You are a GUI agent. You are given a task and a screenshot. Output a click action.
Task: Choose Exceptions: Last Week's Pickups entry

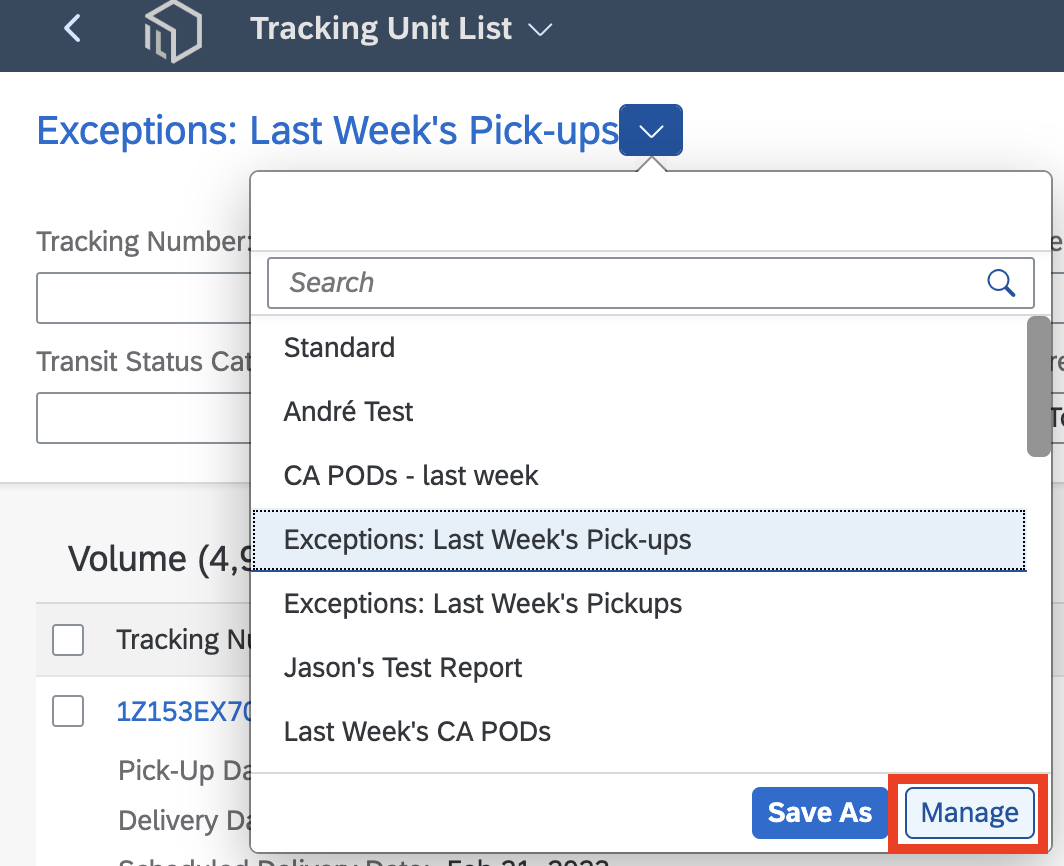638,603
